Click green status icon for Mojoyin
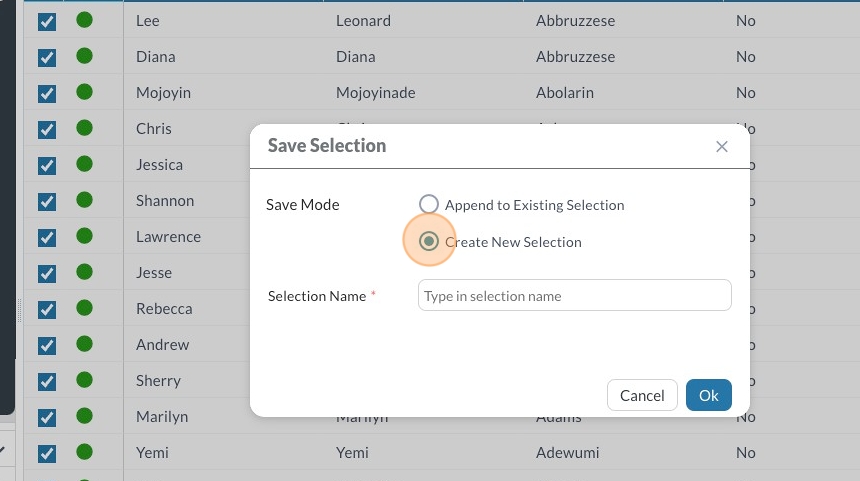Viewport: 860px width, 481px height. click(x=85, y=92)
